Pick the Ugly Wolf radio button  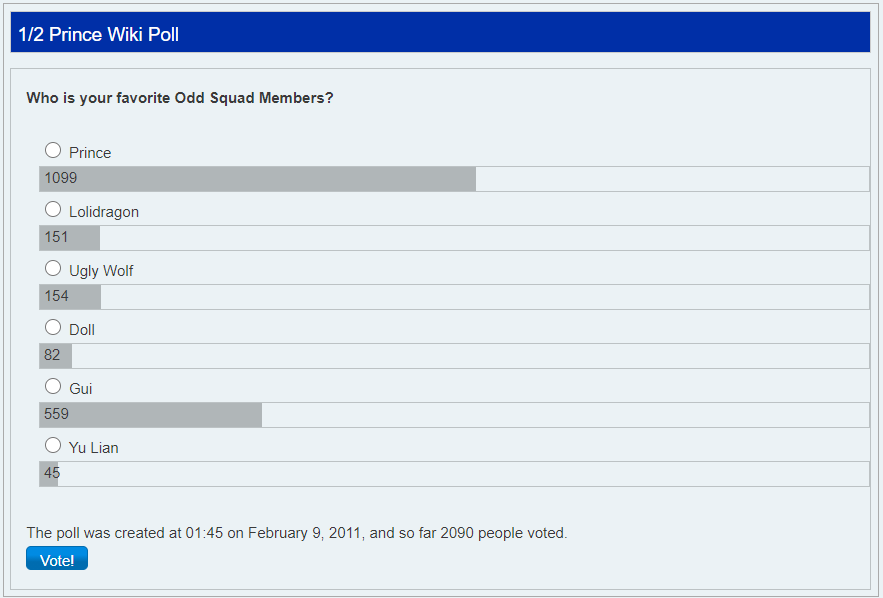click(53, 268)
